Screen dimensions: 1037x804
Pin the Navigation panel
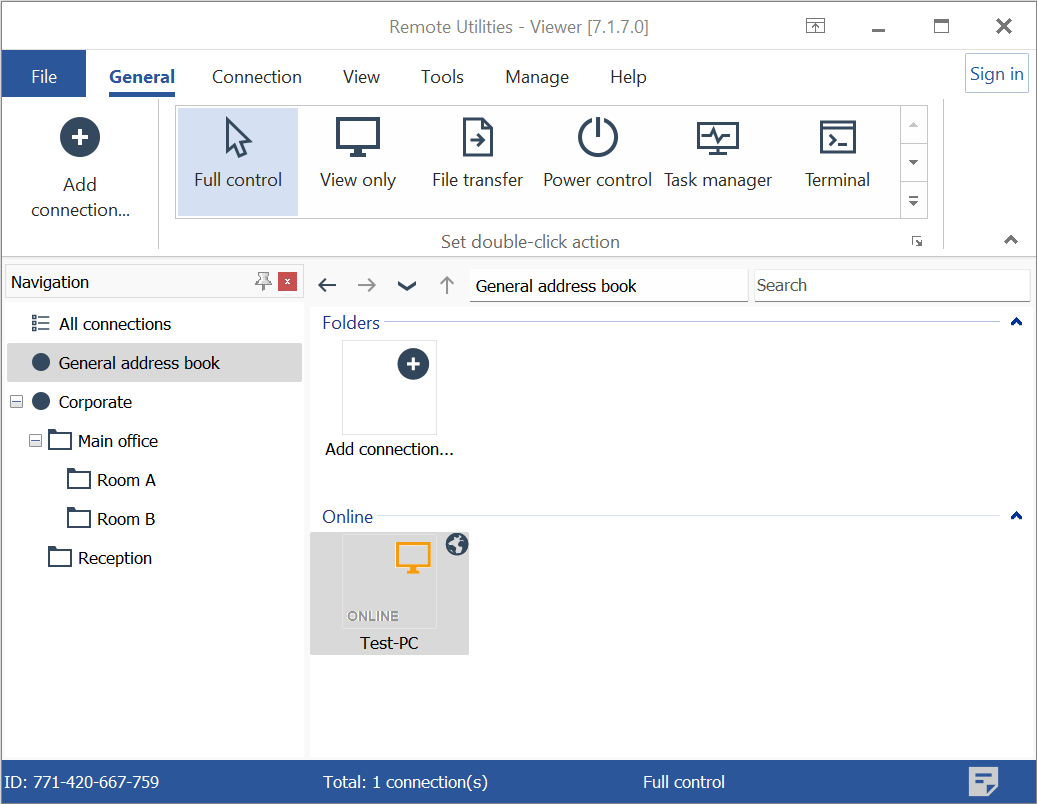263,282
